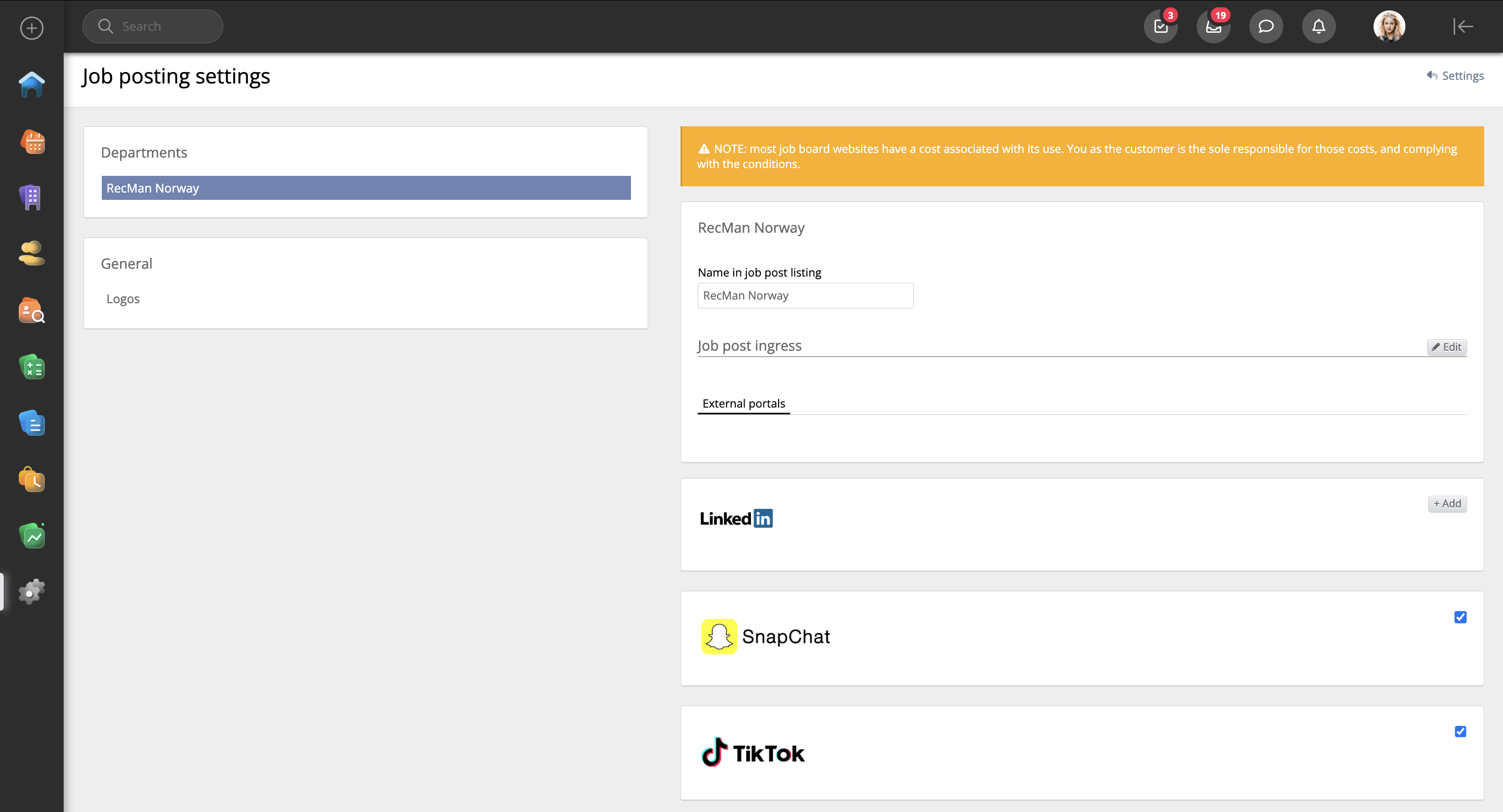Open the chat bubble icon
Screen dimensions: 1503x812
1266,27
